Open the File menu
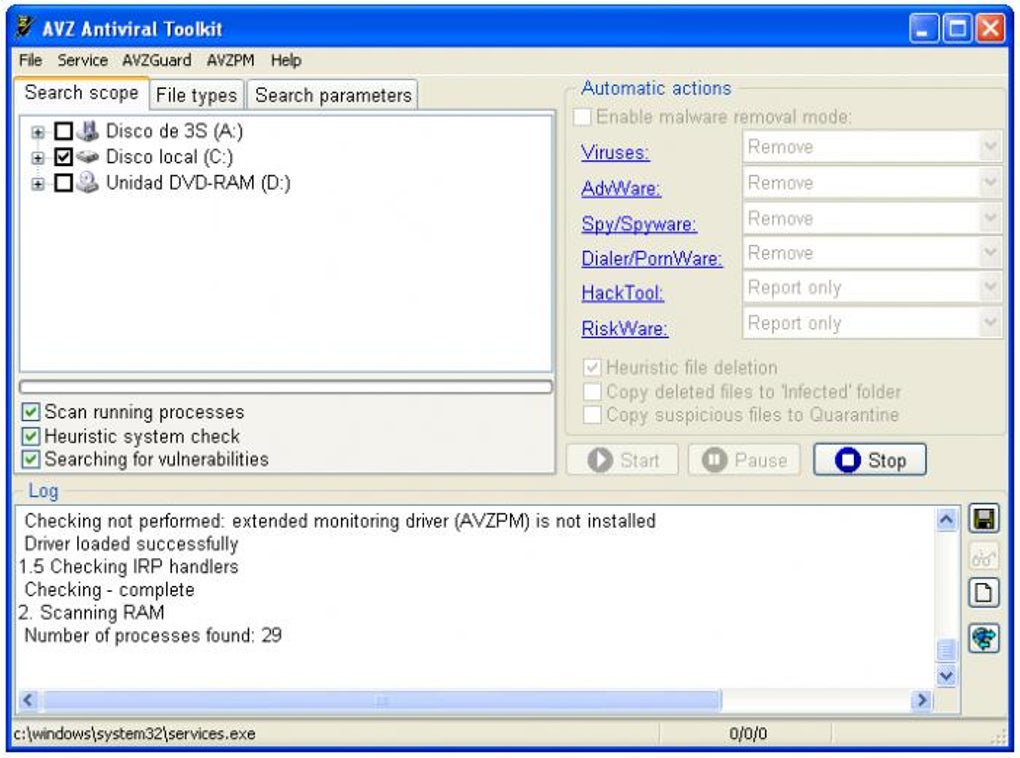The width and height of the screenshot is (1020, 758). [x=30, y=61]
